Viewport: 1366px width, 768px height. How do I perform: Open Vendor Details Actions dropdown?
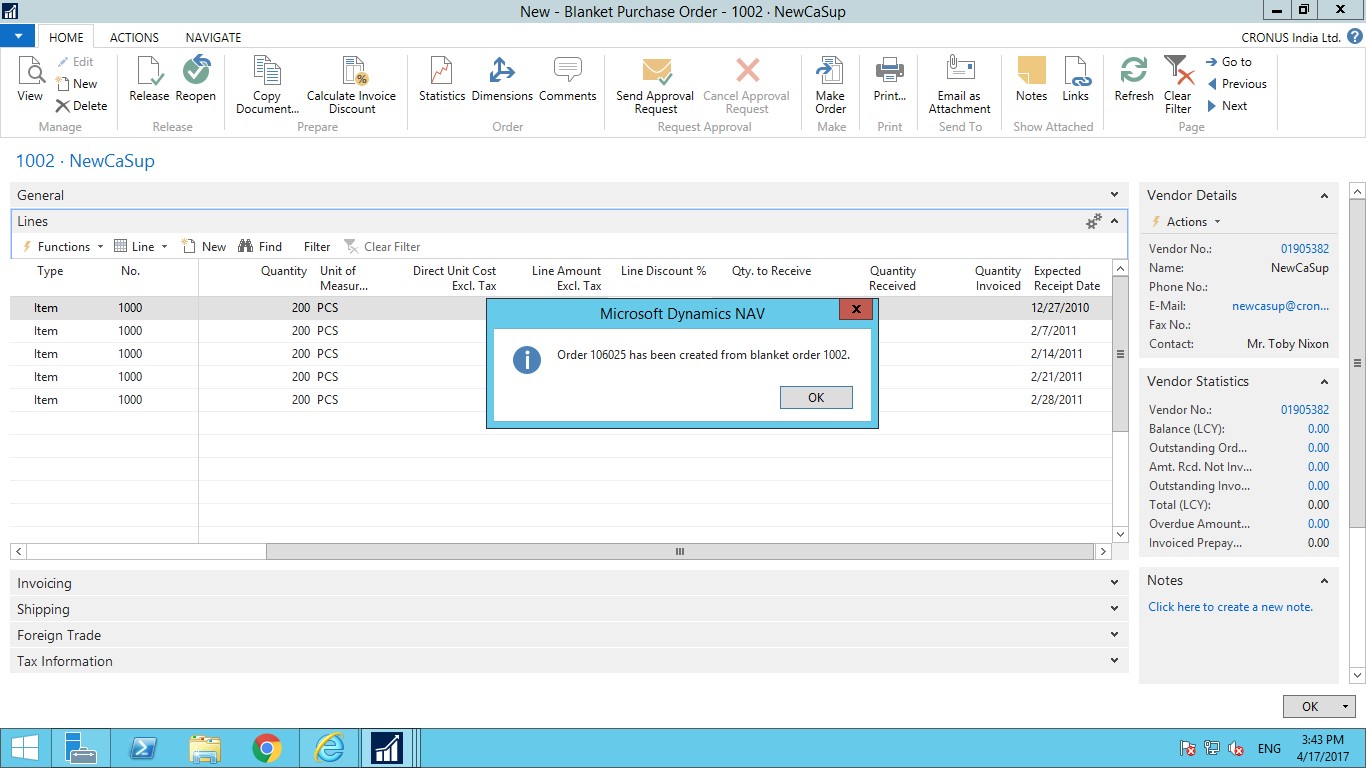point(1187,222)
